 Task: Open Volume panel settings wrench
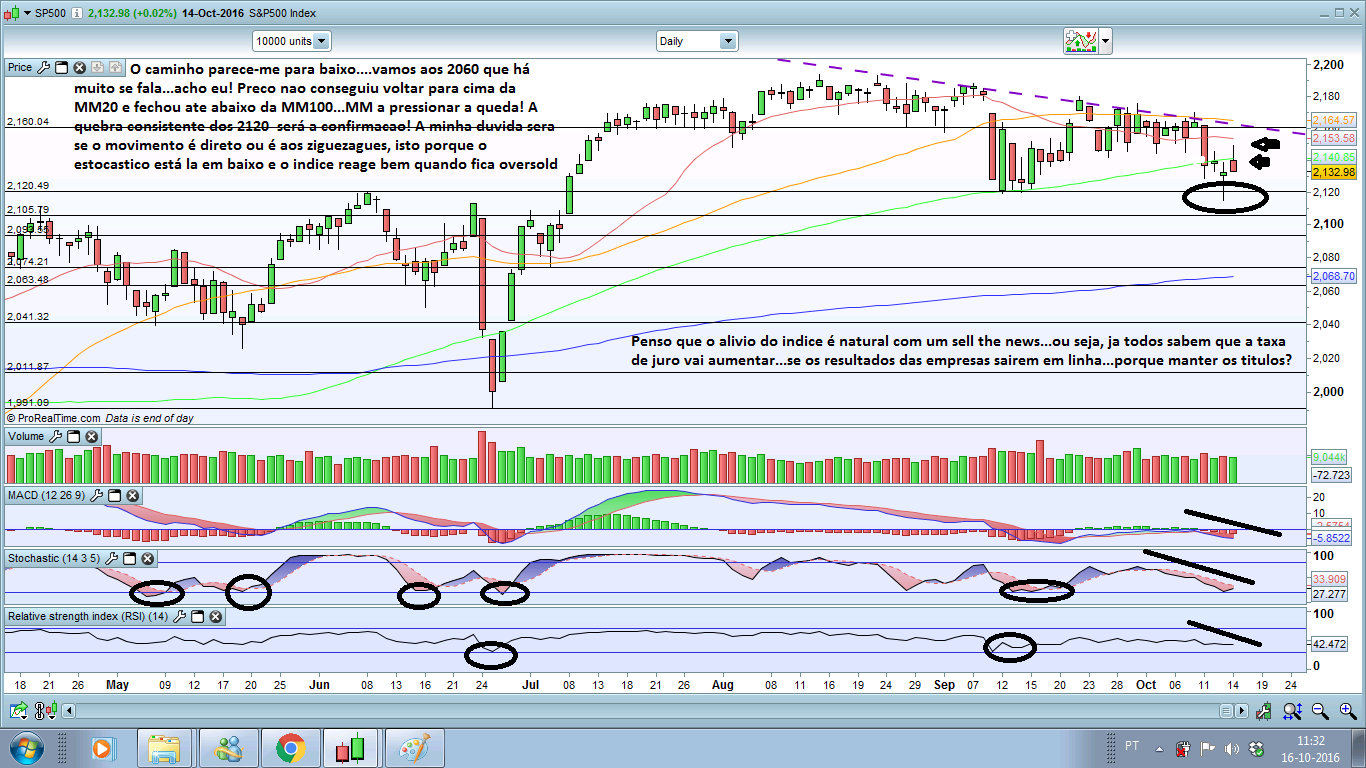coord(55,437)
